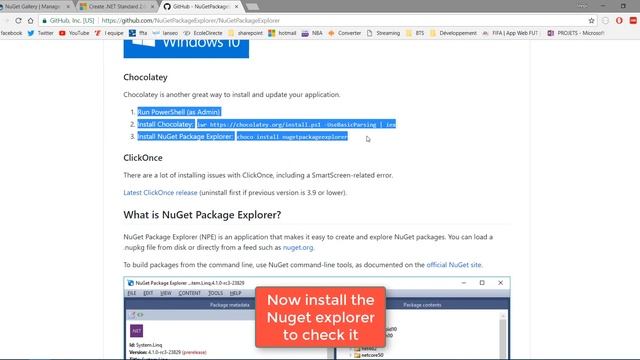Image resolution: width=640 pixels, height=360 pixels.
Task: Open the BTS bookmark folder
Action: coord(415,33)
